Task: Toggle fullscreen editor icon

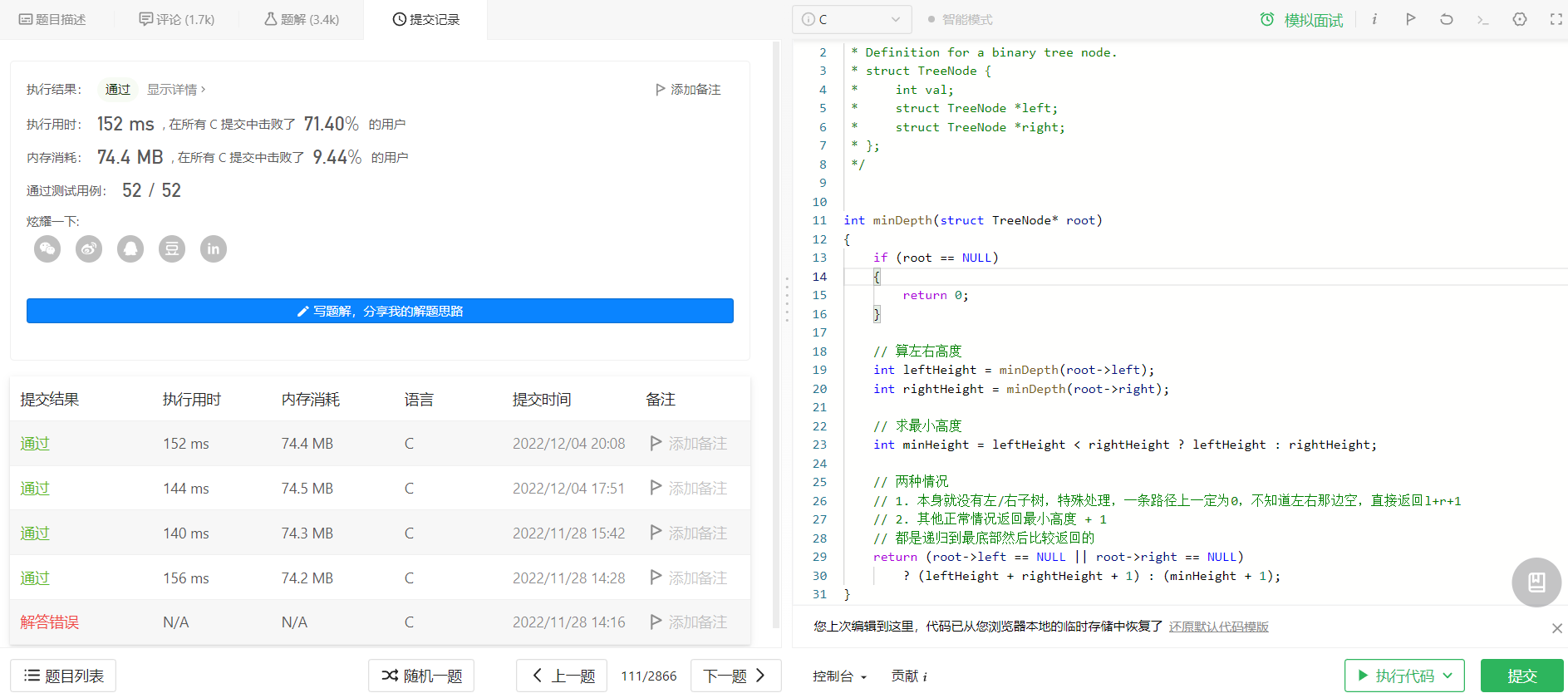Action: 1556,19
